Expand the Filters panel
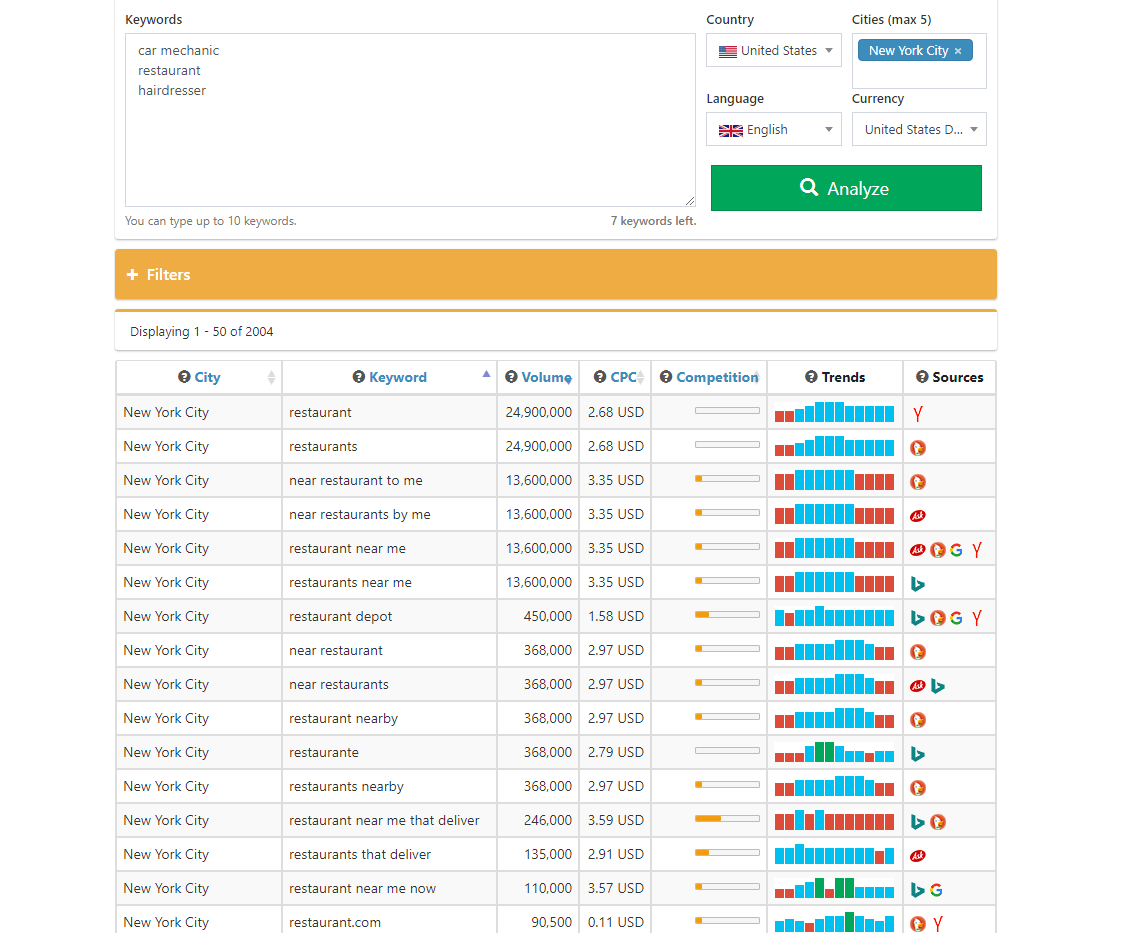Image resolution: width=1121 pixels, height=933 pixels. 556,274
